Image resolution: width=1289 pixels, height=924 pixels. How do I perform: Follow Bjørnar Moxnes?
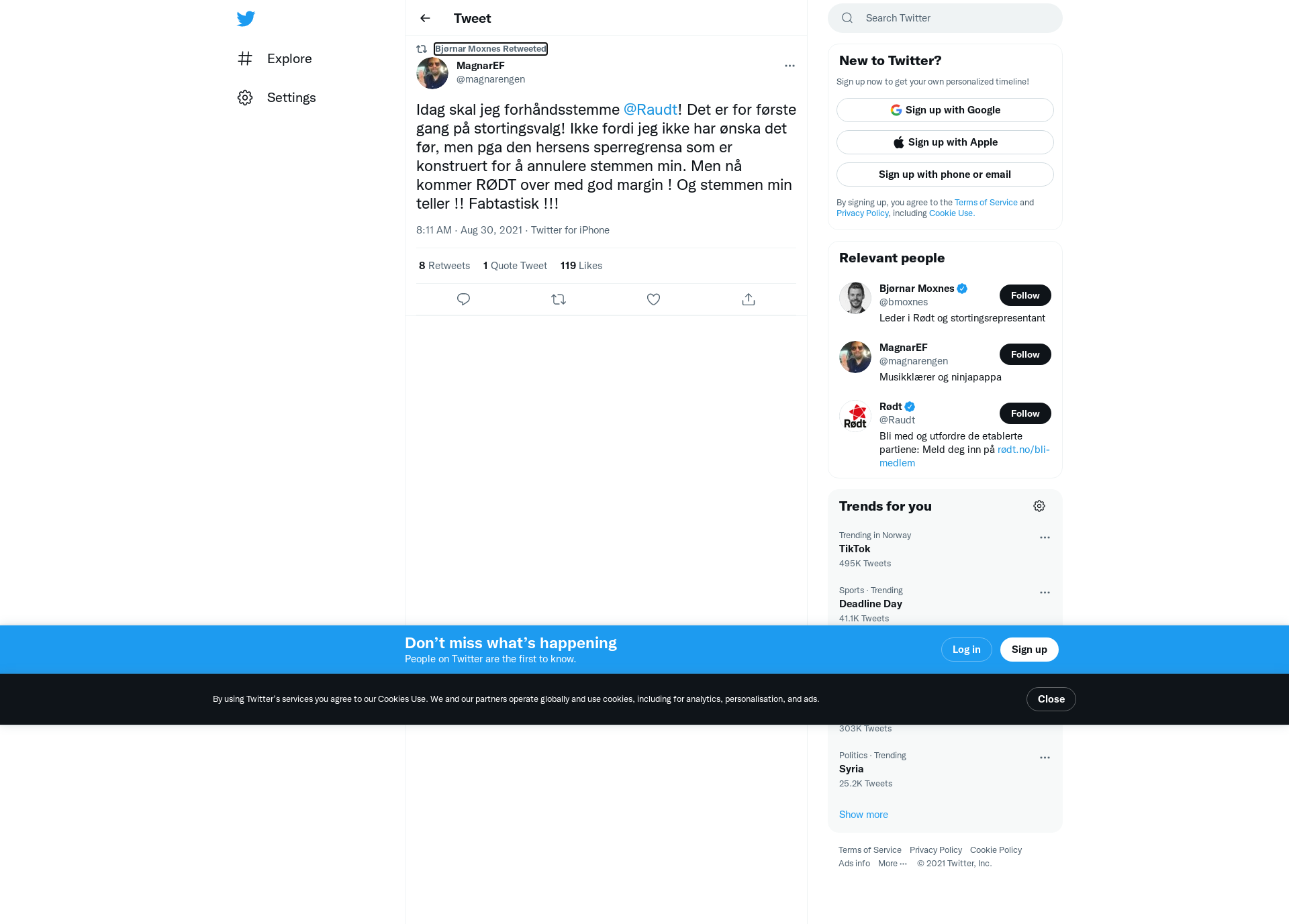1025,295
